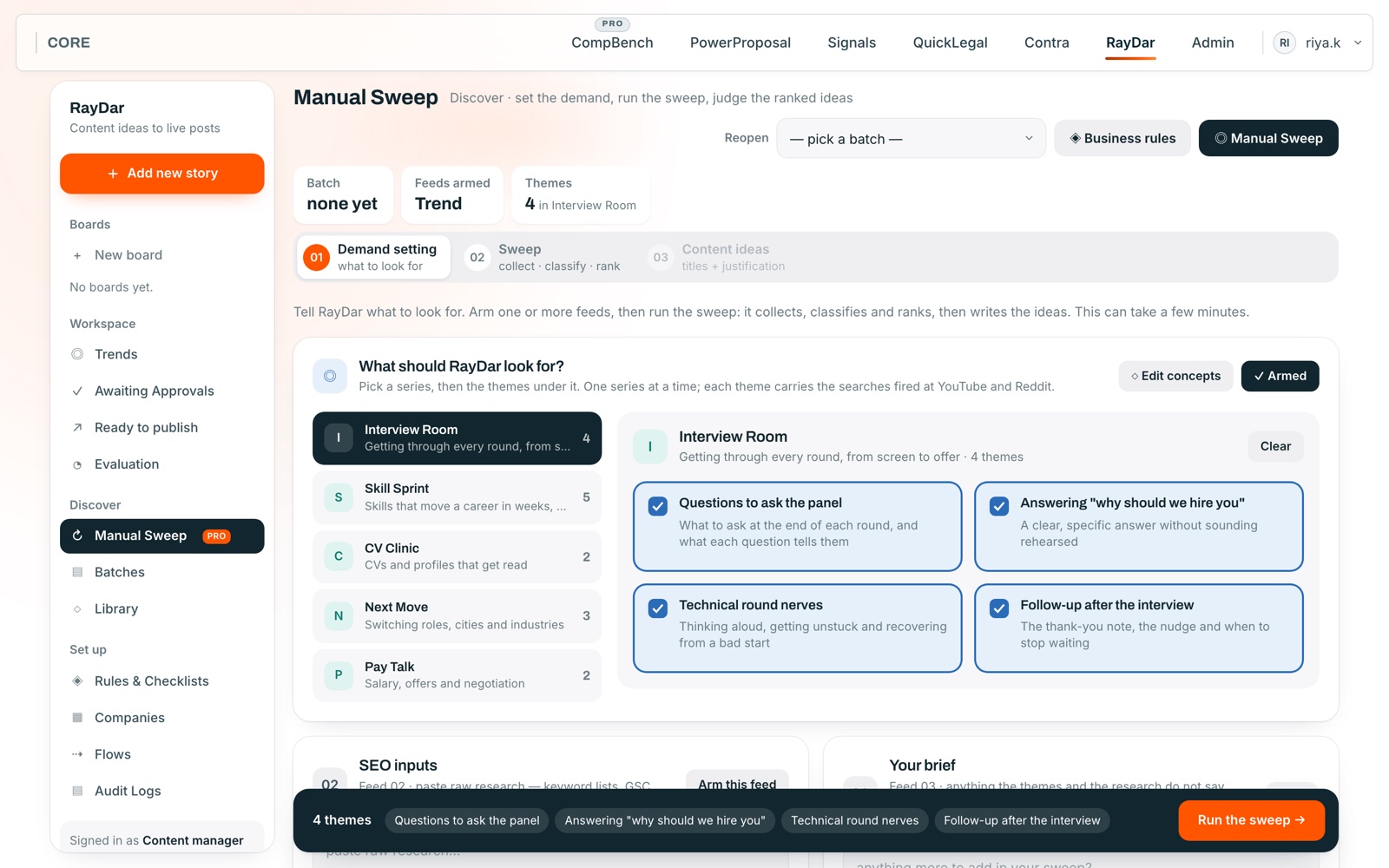Click the Skill Sprint S badge

(x=339, y=497)
